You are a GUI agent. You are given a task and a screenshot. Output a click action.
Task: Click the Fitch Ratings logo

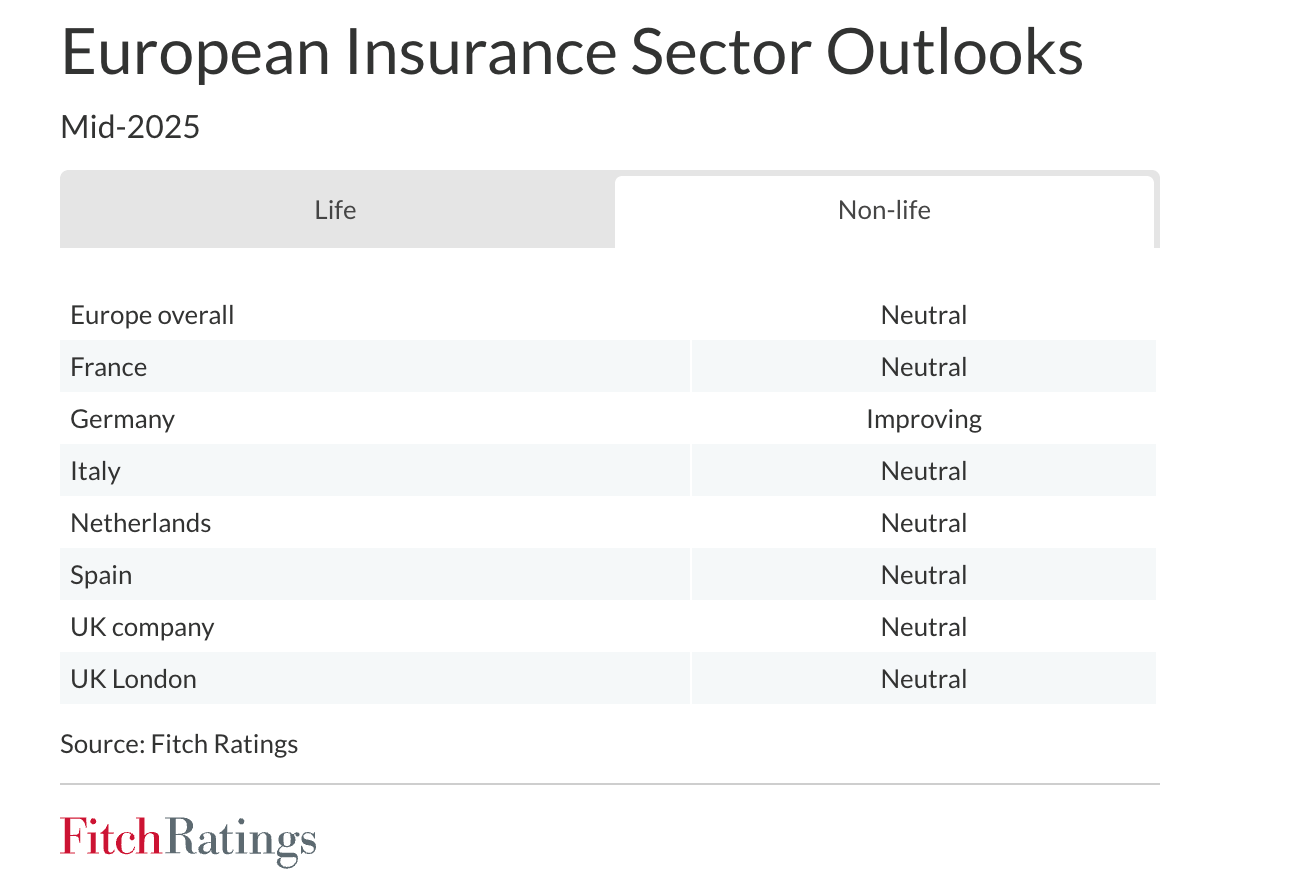(188, 840)
